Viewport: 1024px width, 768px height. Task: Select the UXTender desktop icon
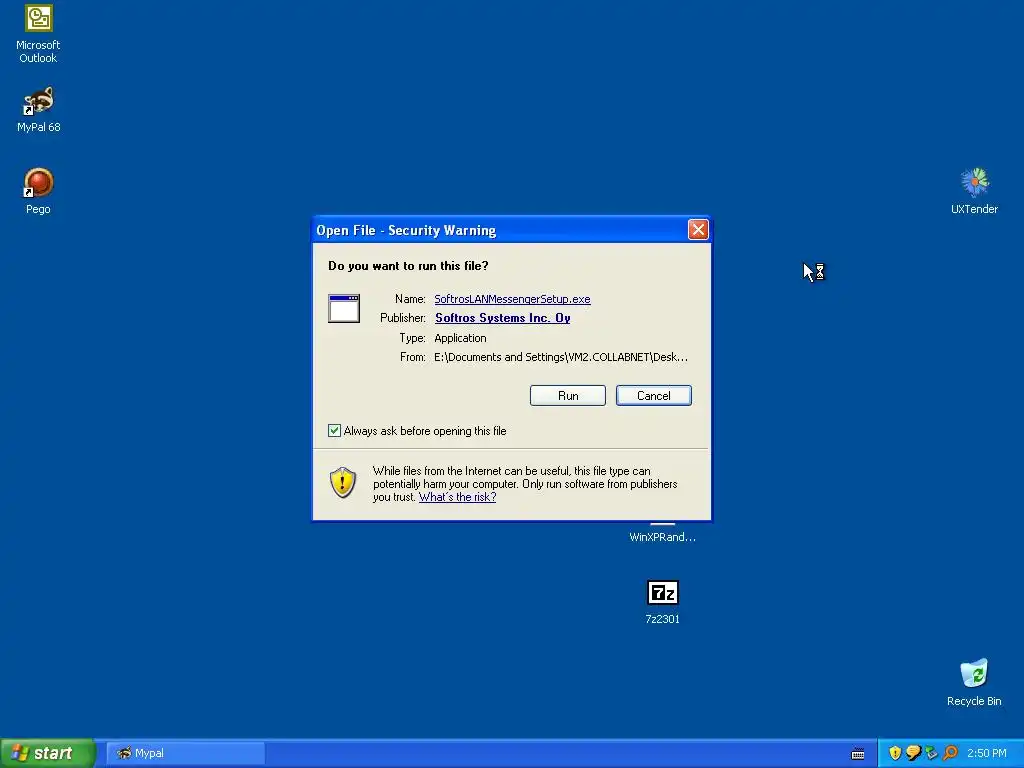(x=974, y=191)
